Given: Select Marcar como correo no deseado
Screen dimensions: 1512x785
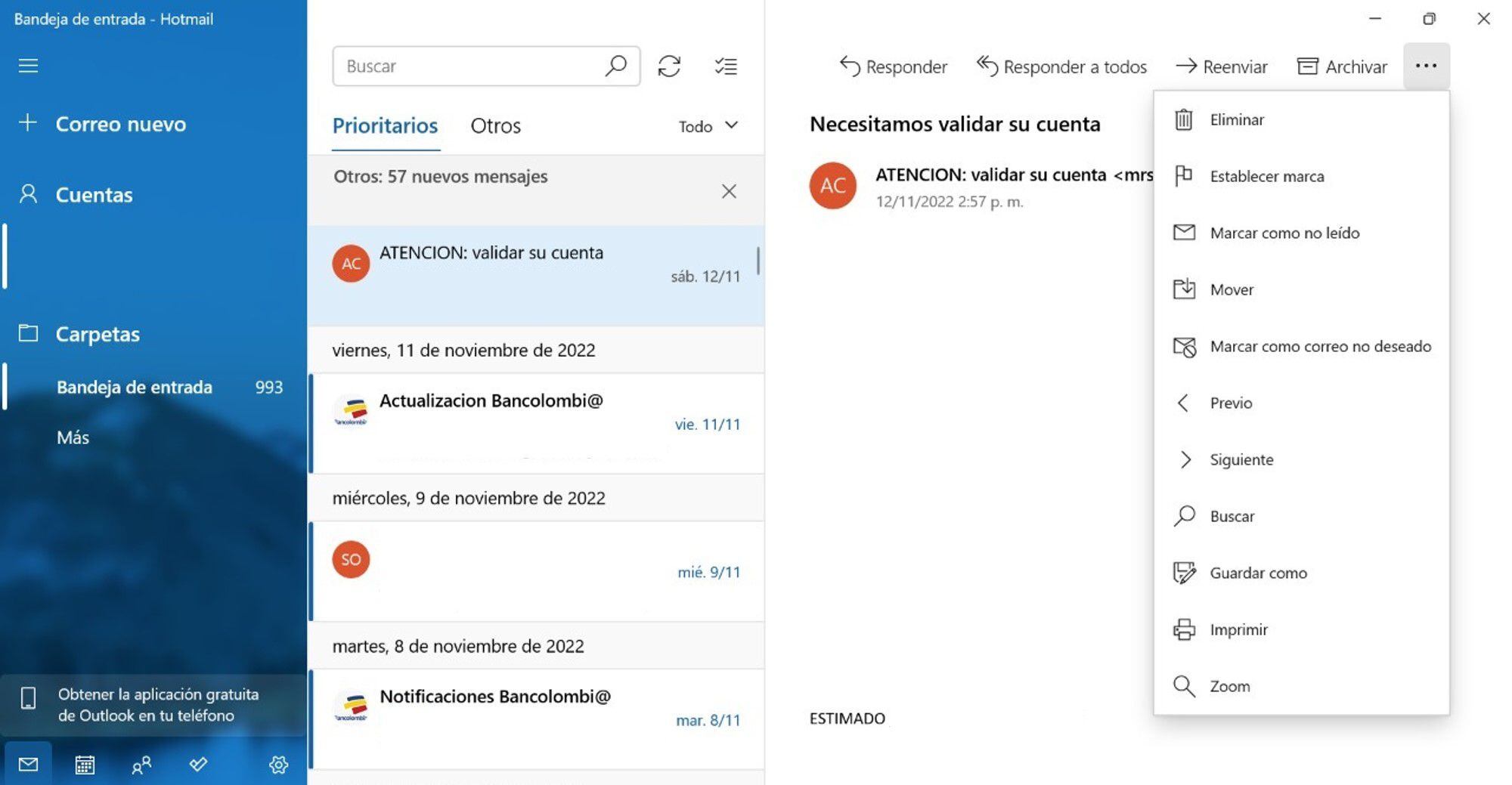Looking at the screenshot, I should [x=1319, y=346].
